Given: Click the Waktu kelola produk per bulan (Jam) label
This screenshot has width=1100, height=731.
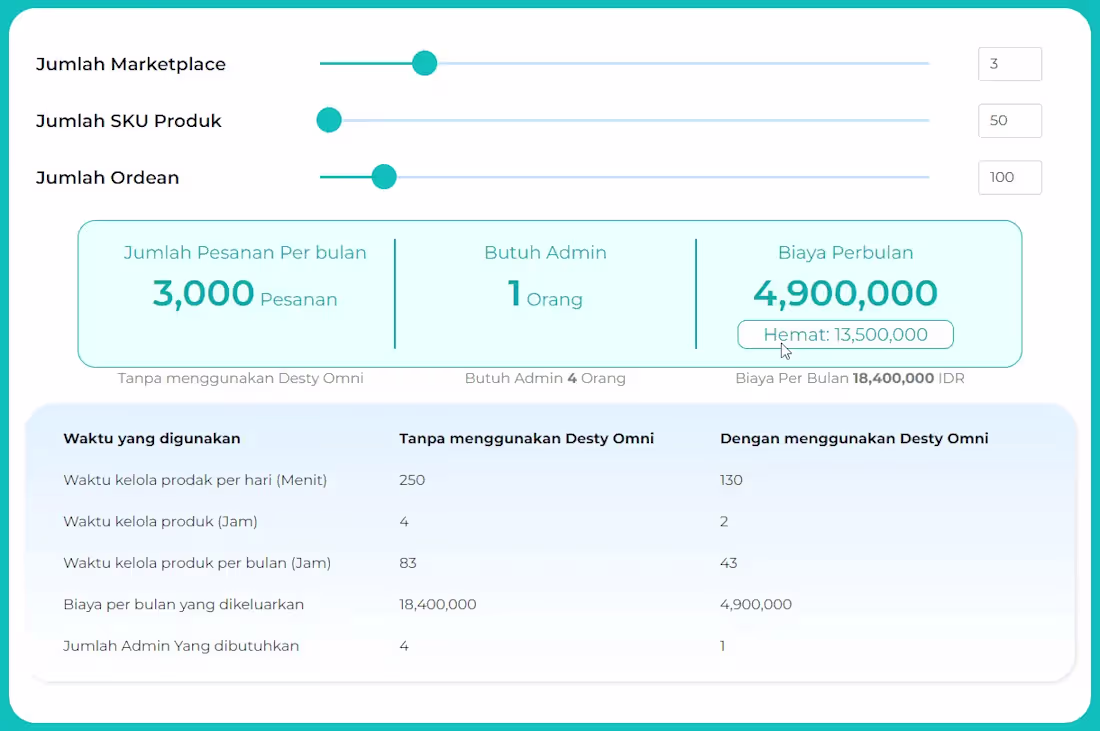Looking at the screenshot, I should pyautogui.click(x=197, y=563).
